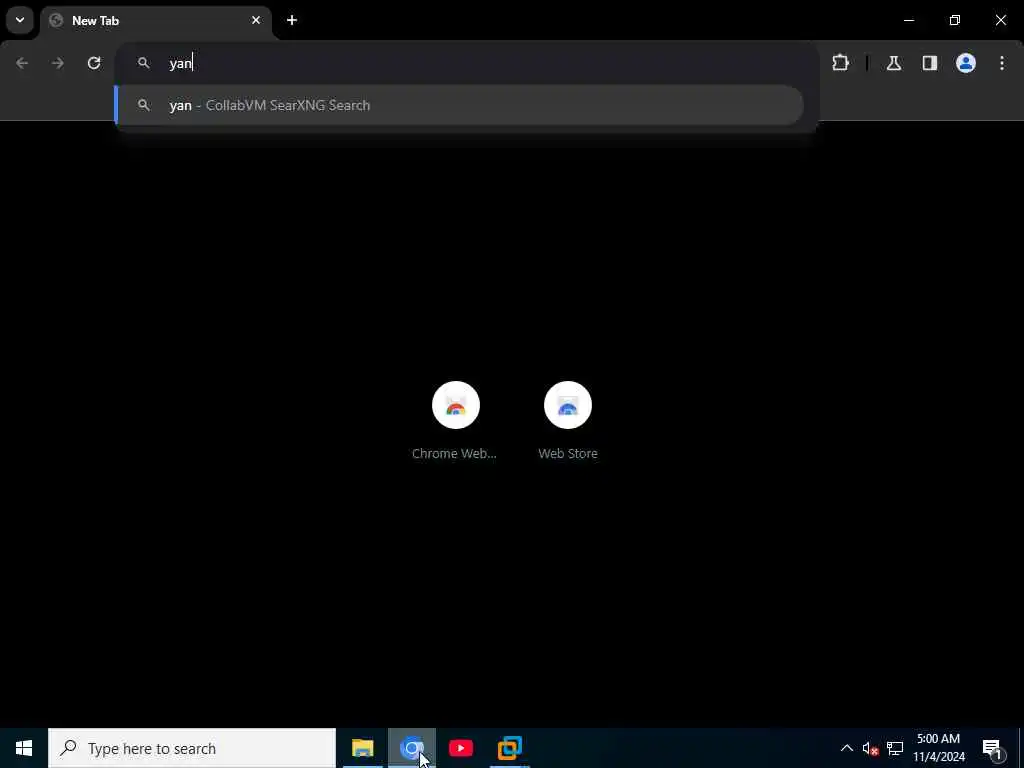This screenshot has height=768, width=1024.
Task: Open the Chrome profile avatar
Action: tap(966, 63)
